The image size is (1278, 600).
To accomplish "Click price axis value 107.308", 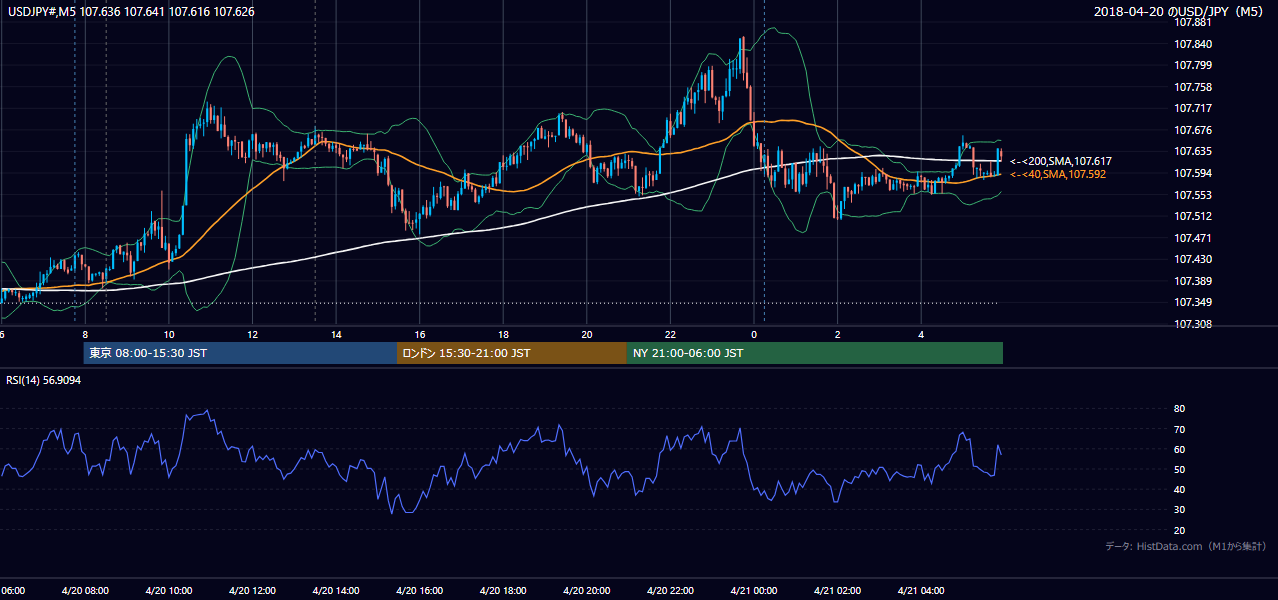I will tap(1195, 324).
